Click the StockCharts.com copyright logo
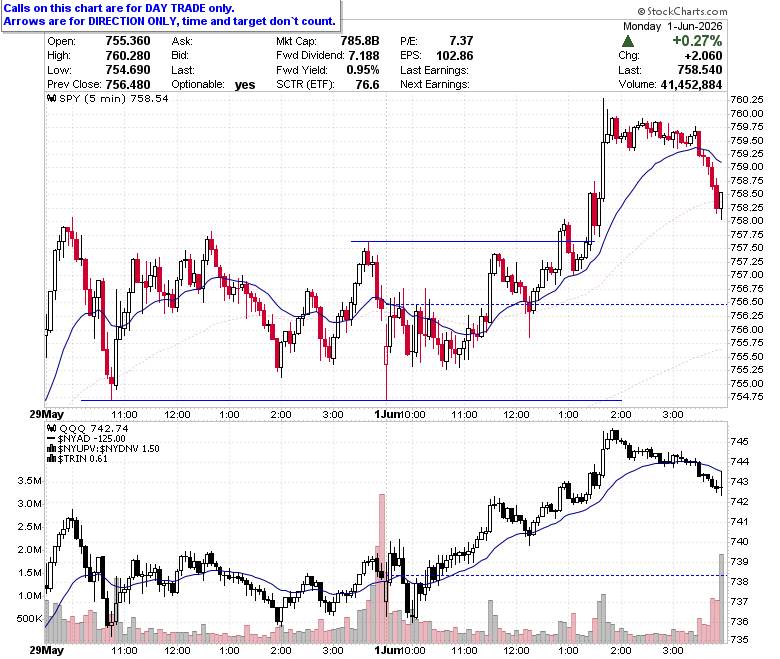 point(682,11)
